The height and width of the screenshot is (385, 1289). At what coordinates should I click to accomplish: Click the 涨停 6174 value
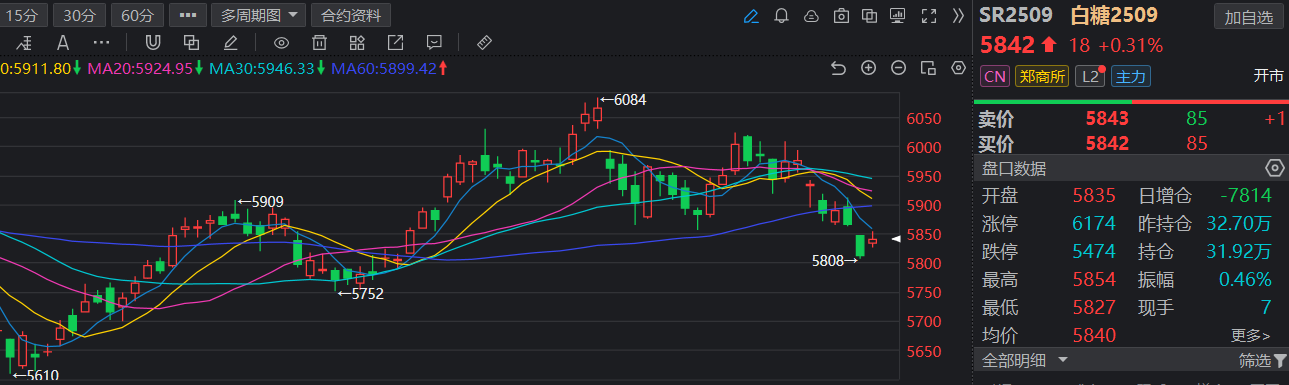pos(1095,223)
